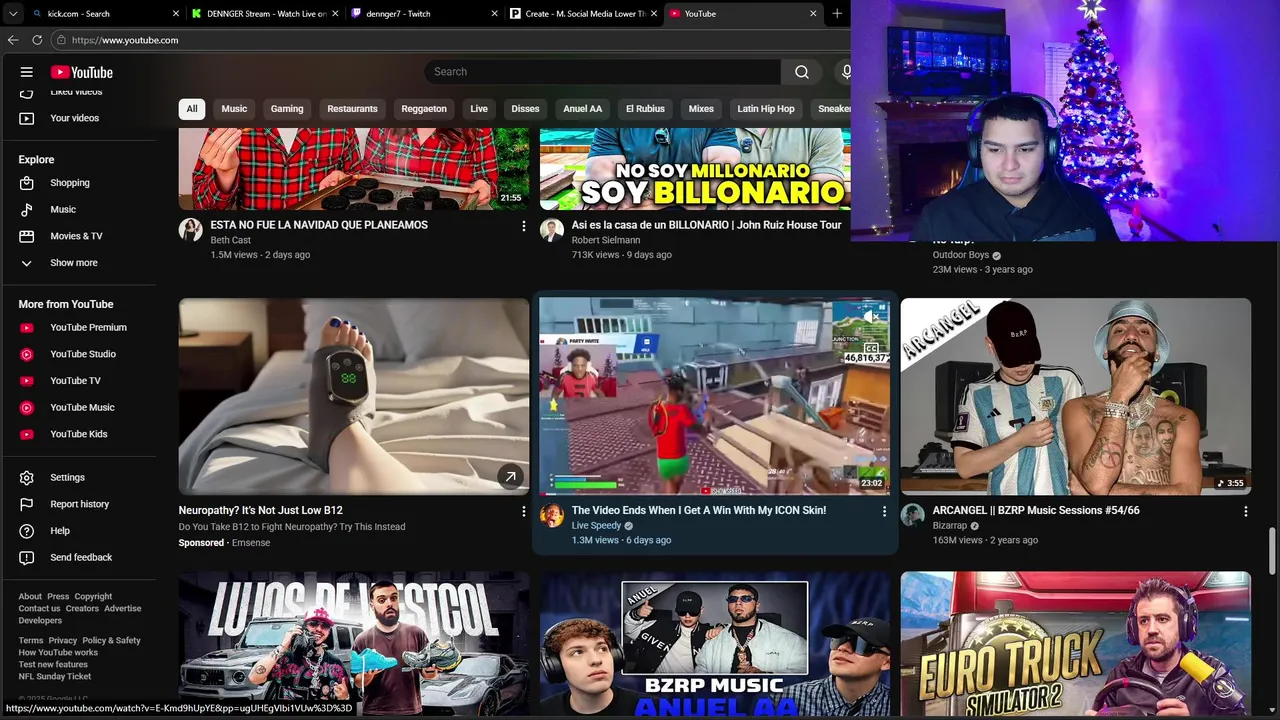Select the Latin Hip Hop filter chip
The width and height of the screenshot is (1280, 720).
click(766, 109)
